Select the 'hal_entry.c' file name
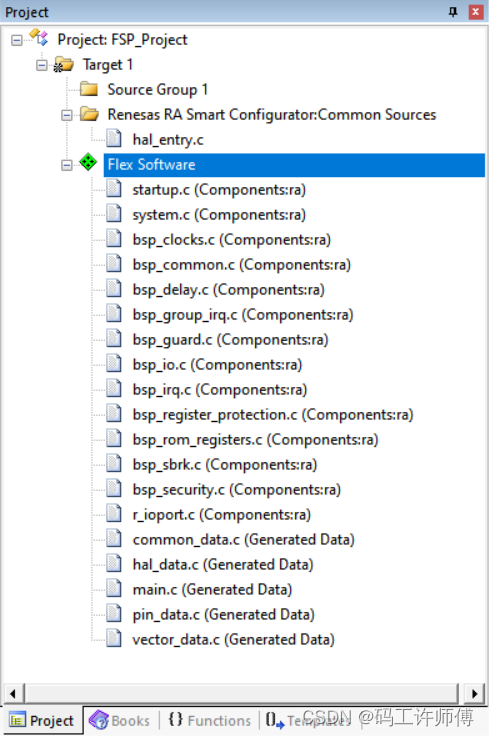 (168, 140)
